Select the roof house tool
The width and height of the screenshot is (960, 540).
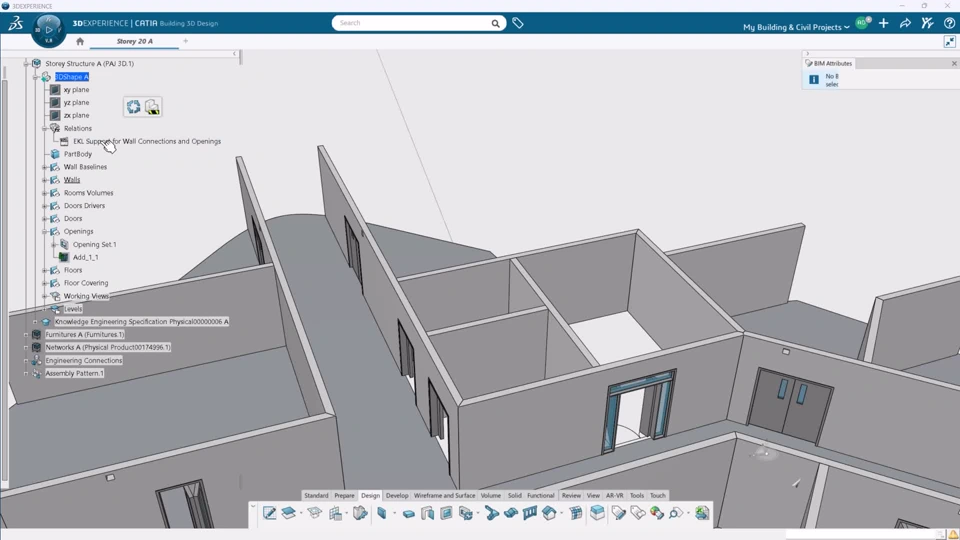point(549,513)
